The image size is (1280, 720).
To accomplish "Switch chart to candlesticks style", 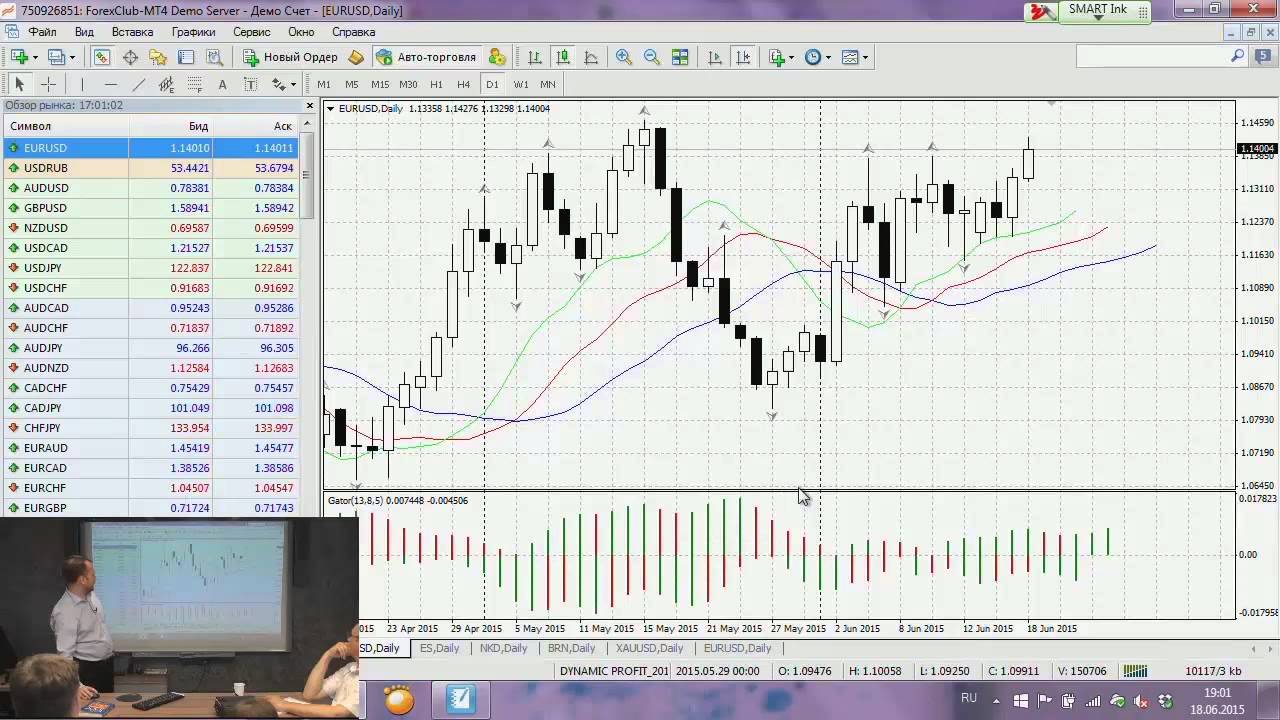I will click(563, 57).
